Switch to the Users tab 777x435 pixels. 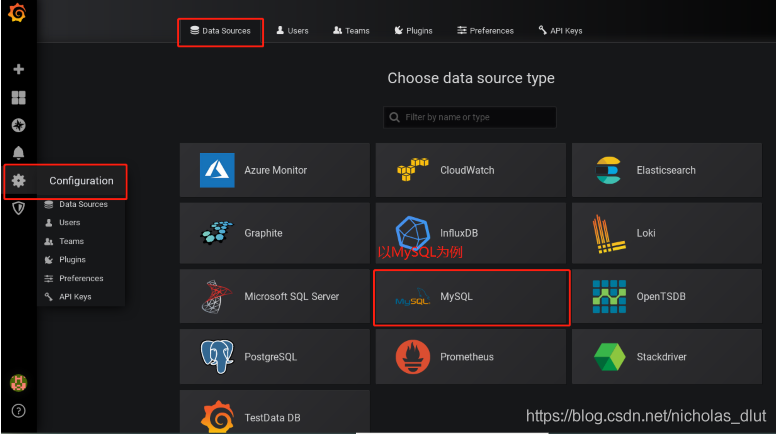292,31
